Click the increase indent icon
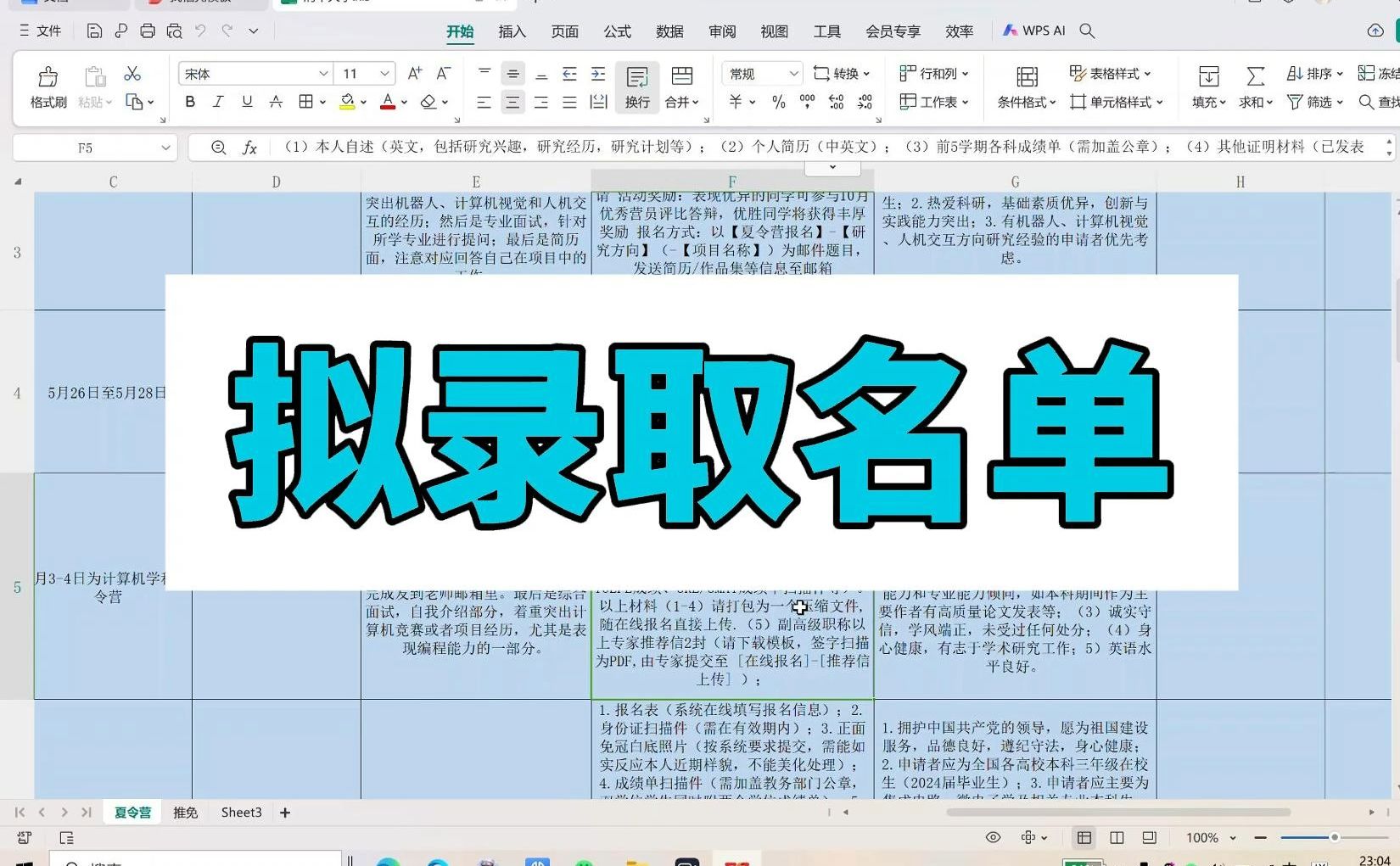This screenshot has height=866, width=1400. pos(598,74)
